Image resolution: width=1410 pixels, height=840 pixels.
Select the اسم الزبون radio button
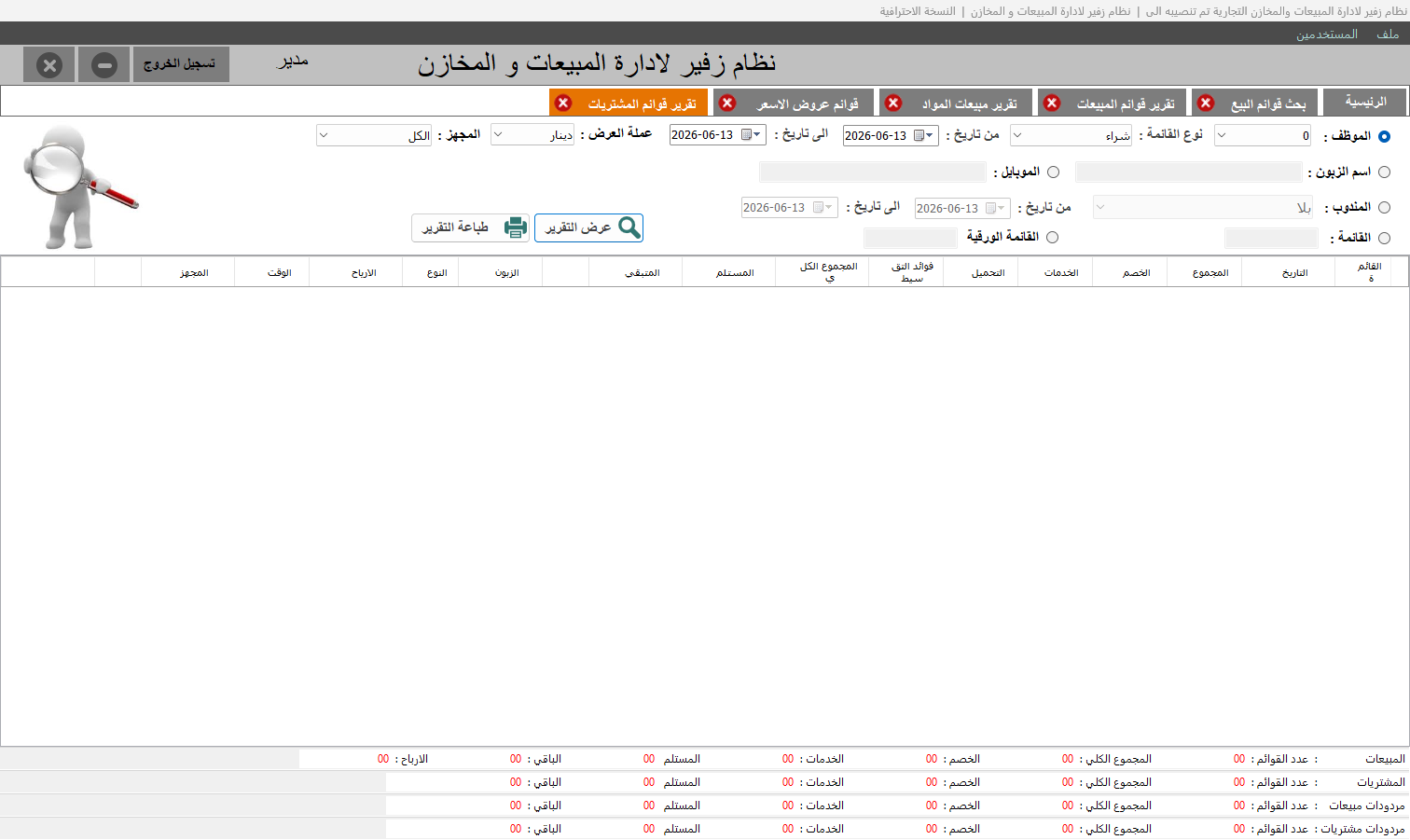[1384, 172]
